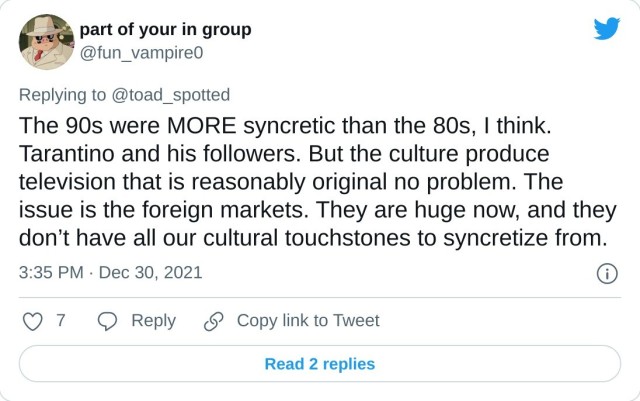
Task: Like the tweet with the heart icon
Action: pyautogui.click(x=33, y=321)
